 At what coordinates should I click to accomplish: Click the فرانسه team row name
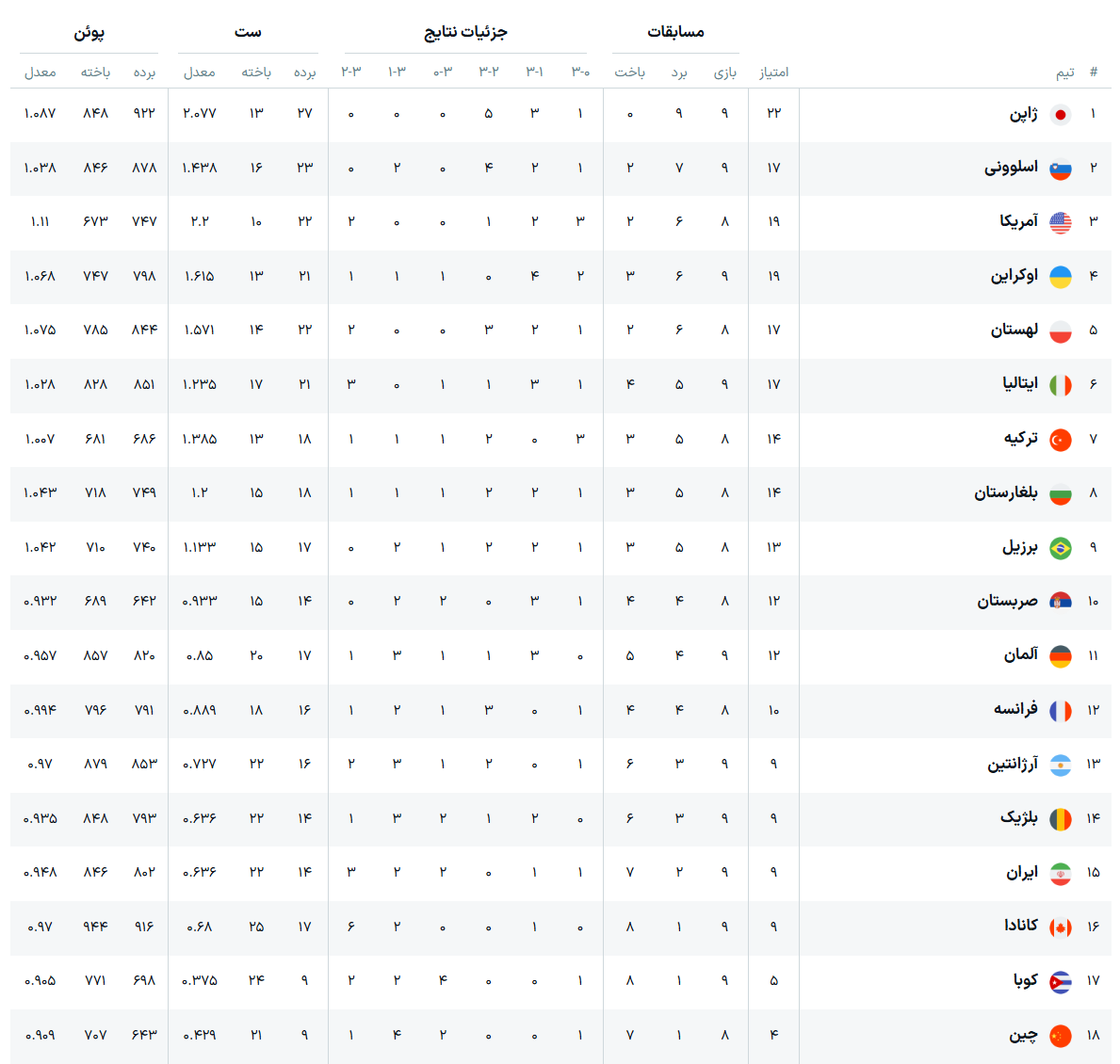(x=1015, y=710)
